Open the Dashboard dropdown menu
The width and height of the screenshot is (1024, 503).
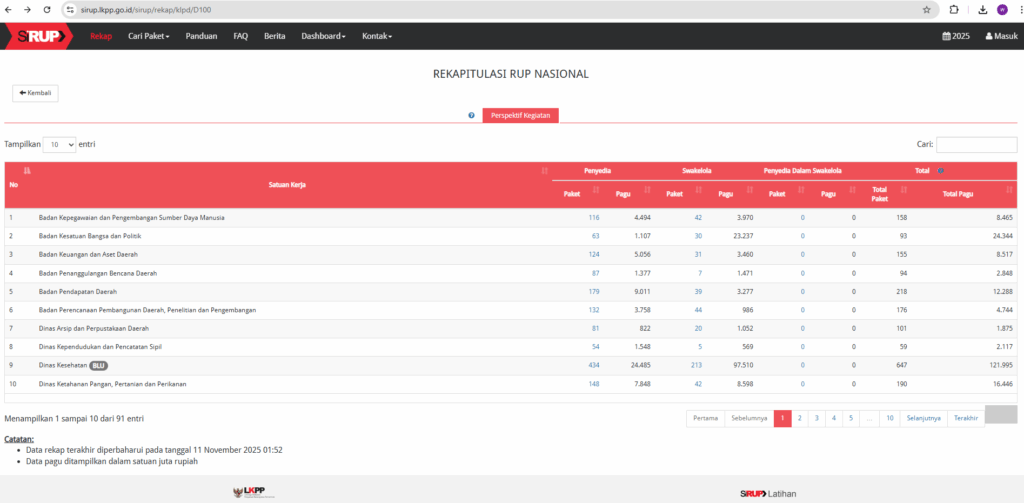coord(323,36)
